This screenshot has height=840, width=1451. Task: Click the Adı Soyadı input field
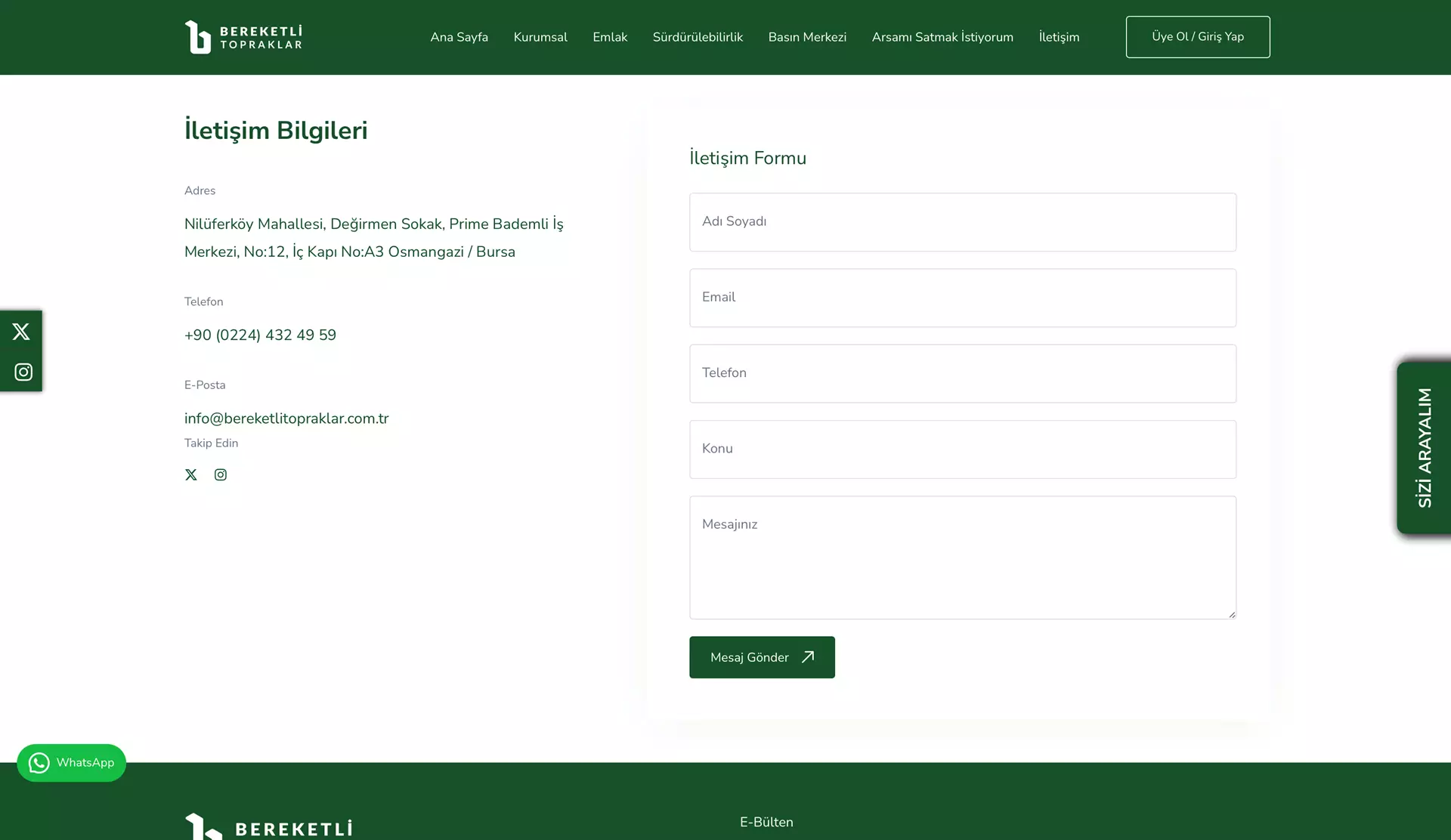pos(962,221)
